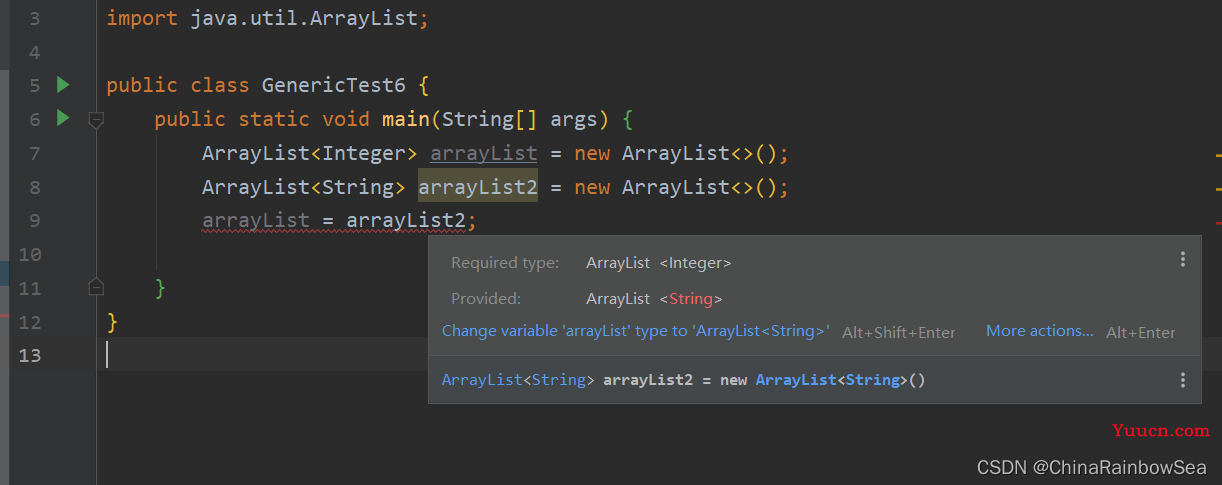Image resolution: width=1222 pixels, height=485 pixels.
Task: Open three-dot menu beside arrayList2 declaration preview
Action: click(1183, 380)
